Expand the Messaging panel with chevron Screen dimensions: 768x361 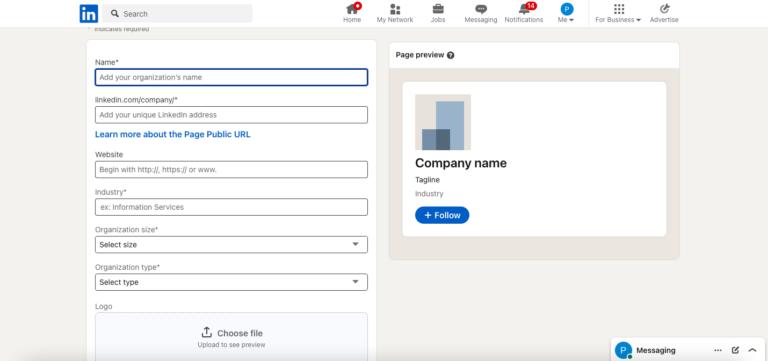[752, 350]
